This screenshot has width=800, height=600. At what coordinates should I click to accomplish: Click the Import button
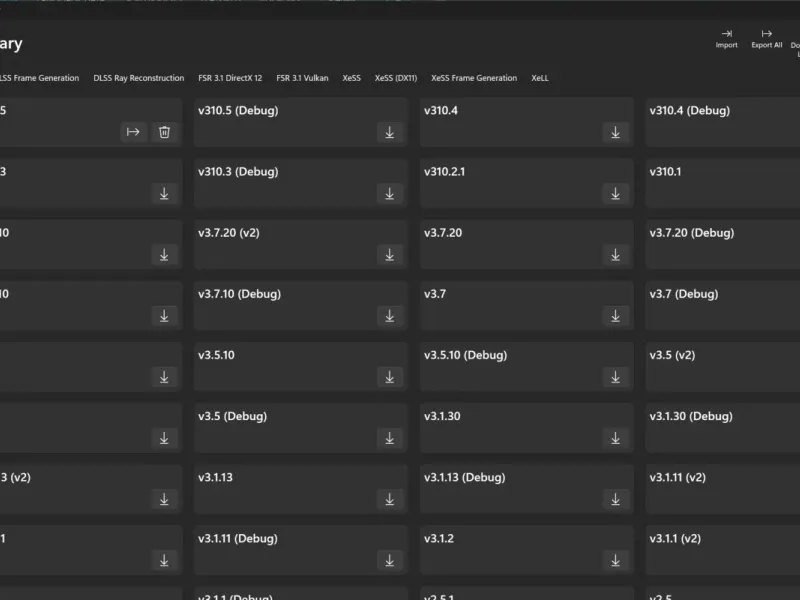click(727, 39)
